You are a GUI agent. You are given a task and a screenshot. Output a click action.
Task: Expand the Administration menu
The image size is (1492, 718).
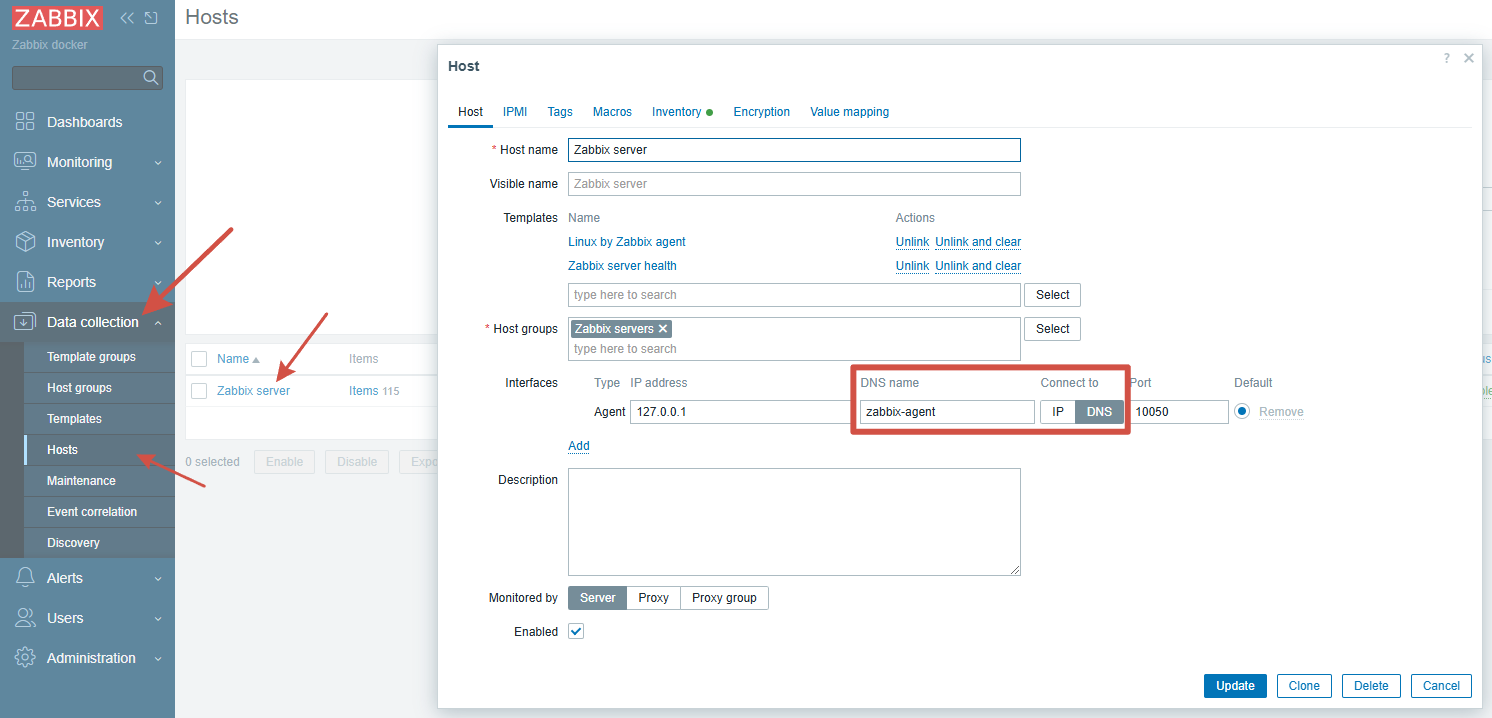tap(157, 658)
